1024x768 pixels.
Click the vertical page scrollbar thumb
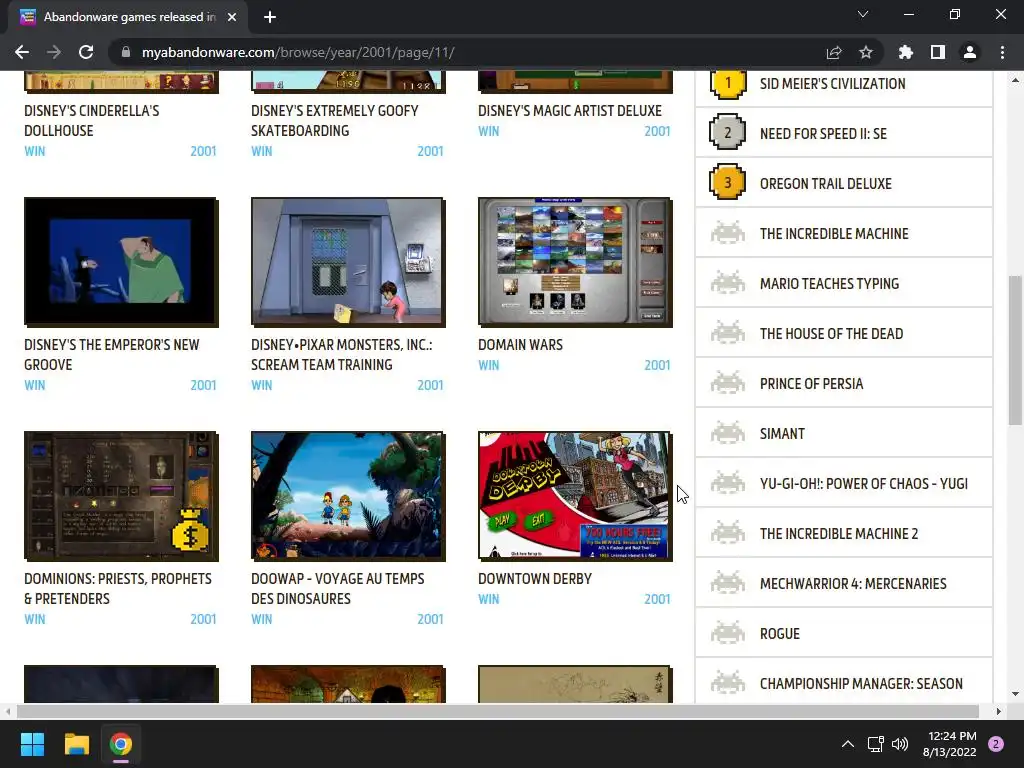1014,351
